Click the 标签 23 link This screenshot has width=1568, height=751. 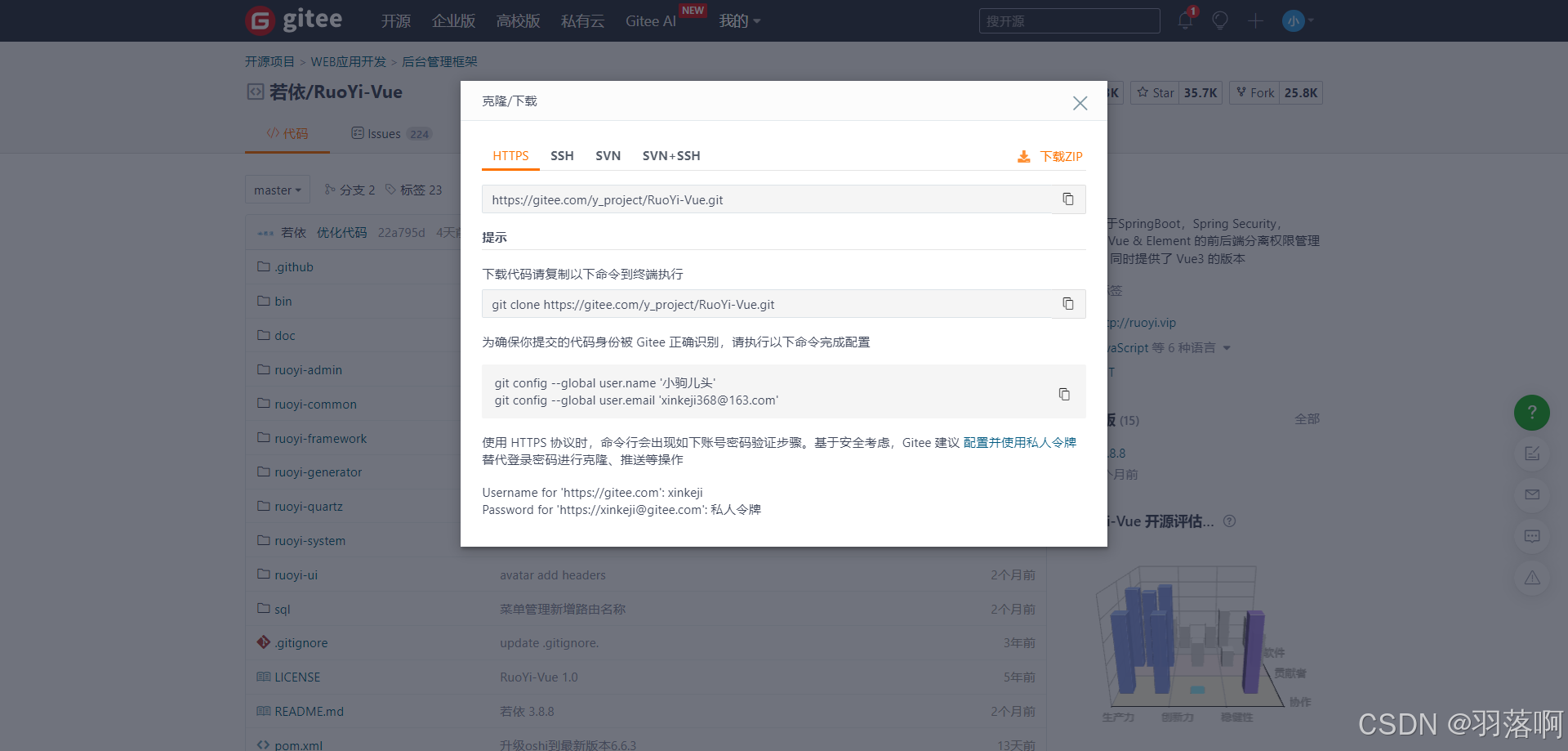click(x=414, y=190)
